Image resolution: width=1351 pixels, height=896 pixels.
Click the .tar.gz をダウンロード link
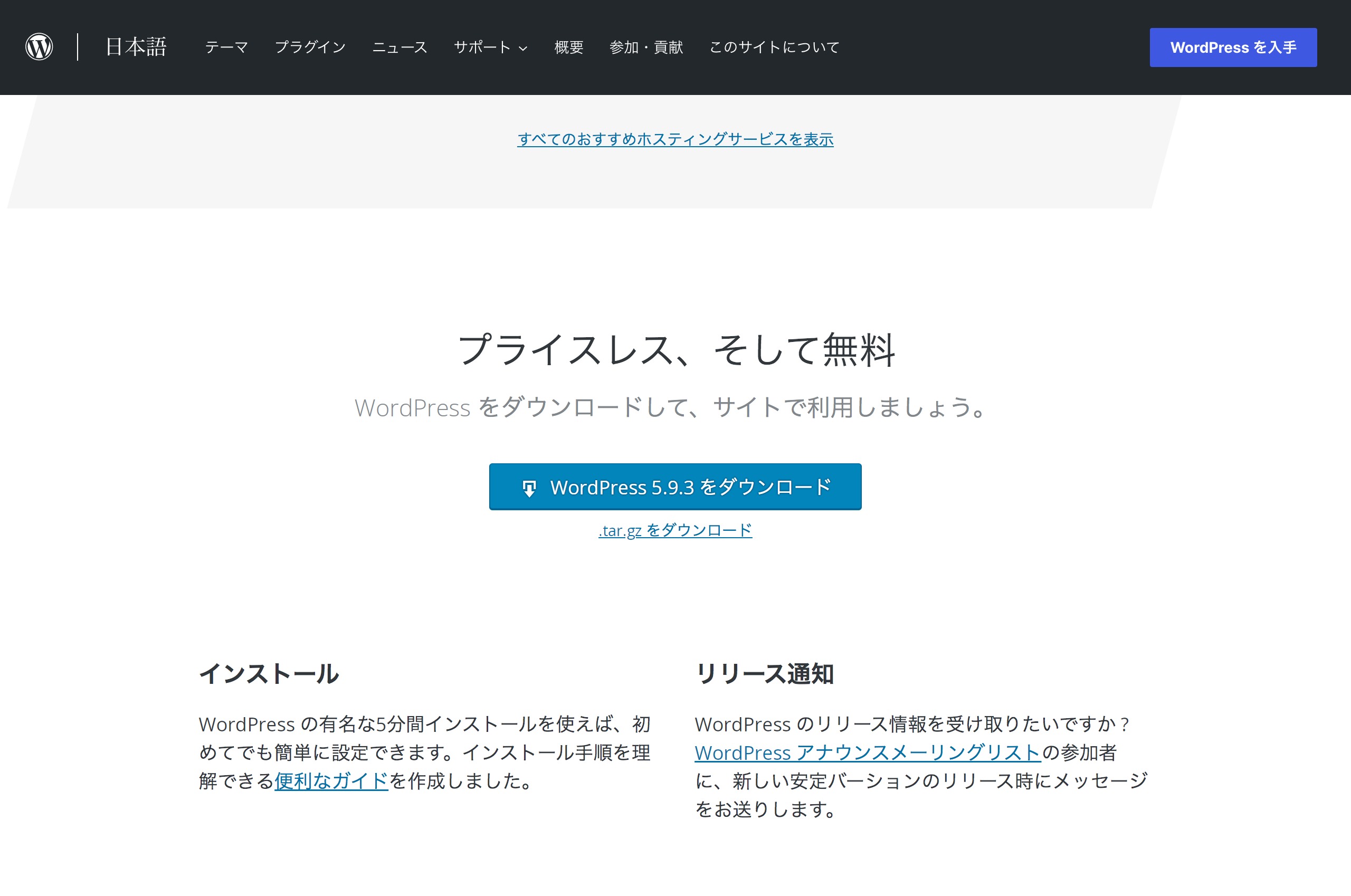[x=675, y=530]
